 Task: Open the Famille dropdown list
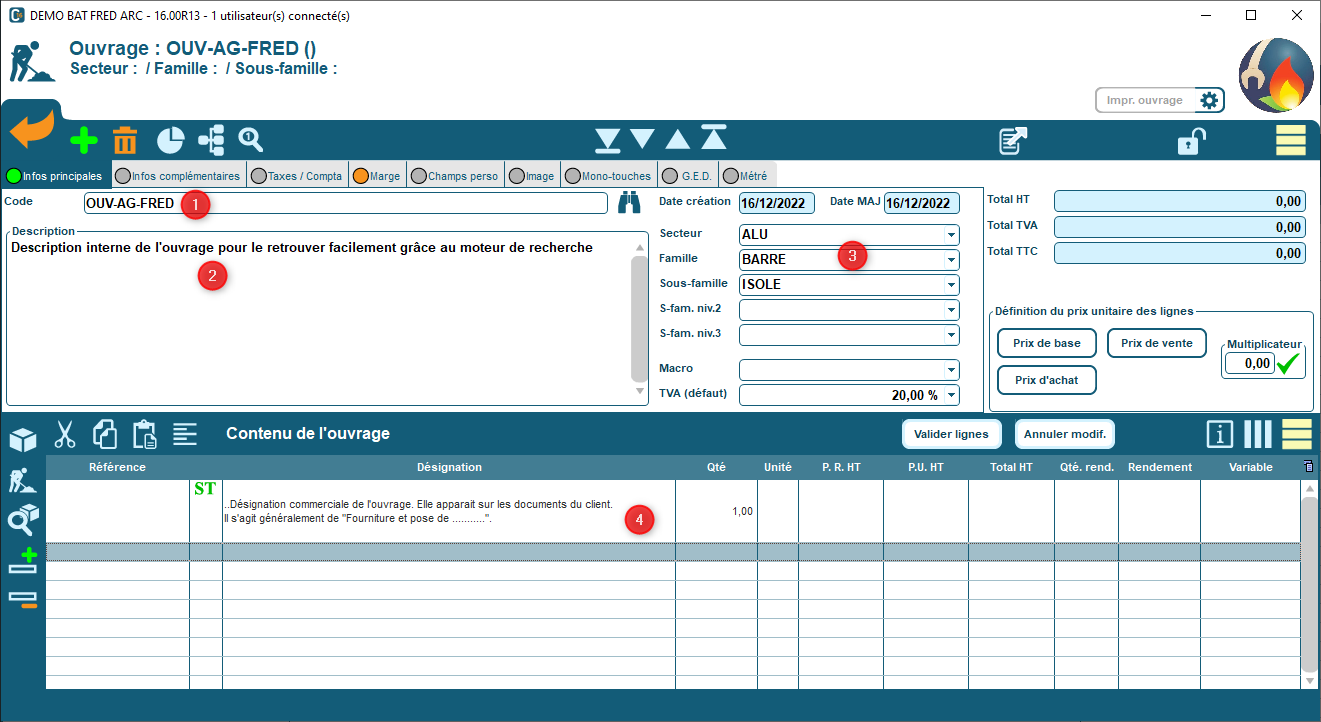[949, 260]
